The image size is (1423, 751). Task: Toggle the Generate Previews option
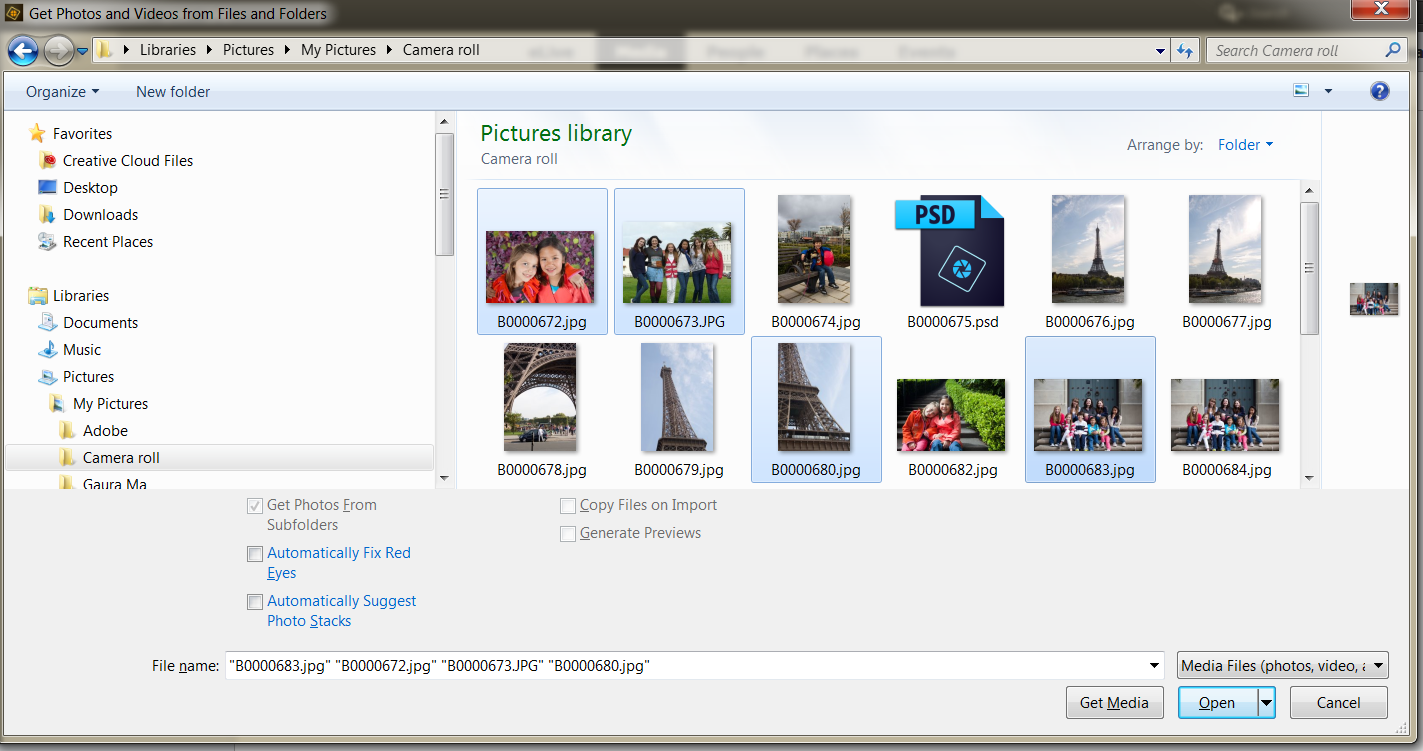568,534
